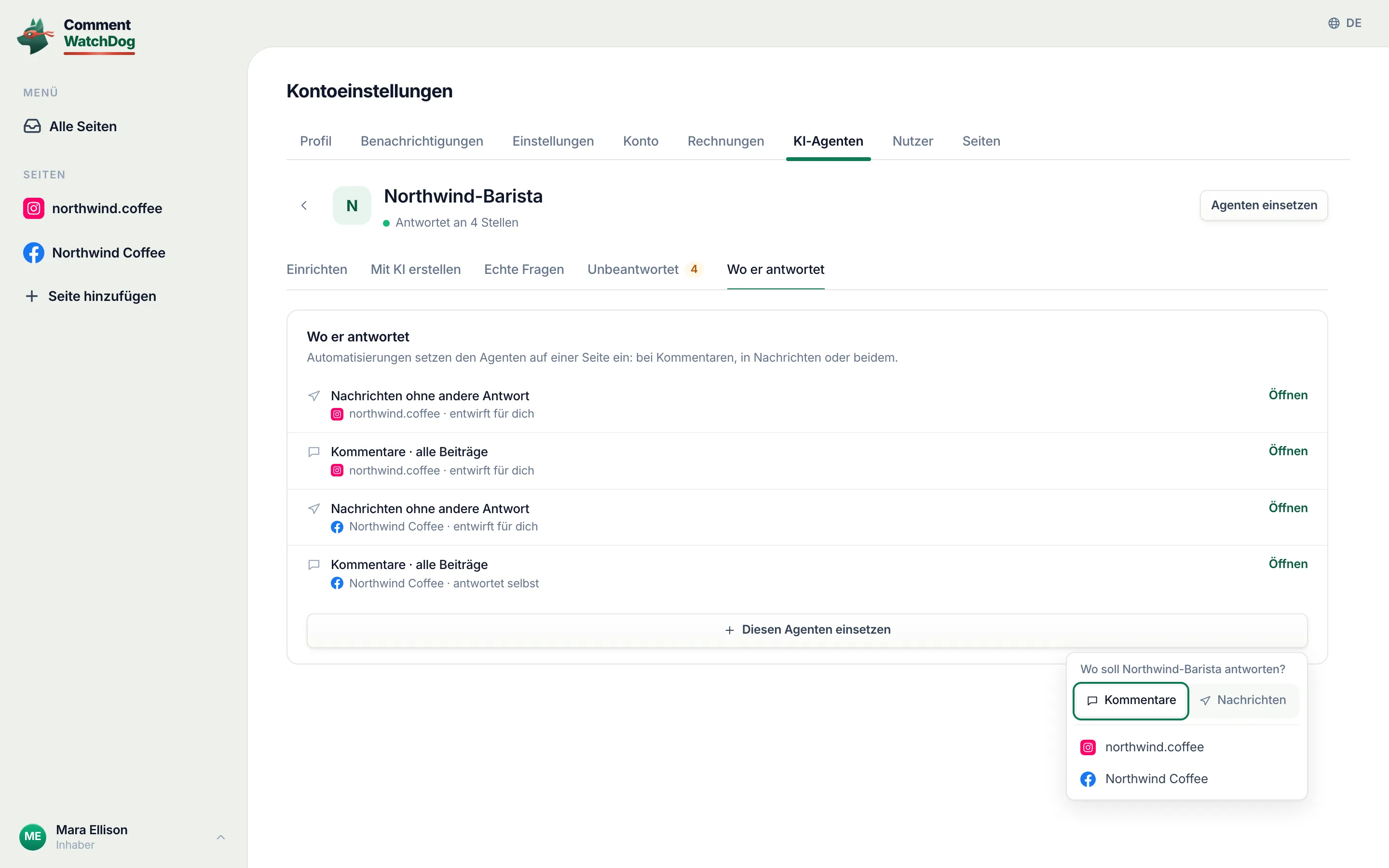Switch to the Unbeantwortet sub-tab
This screenshot has width=1389, height=868.
(645, 269)
